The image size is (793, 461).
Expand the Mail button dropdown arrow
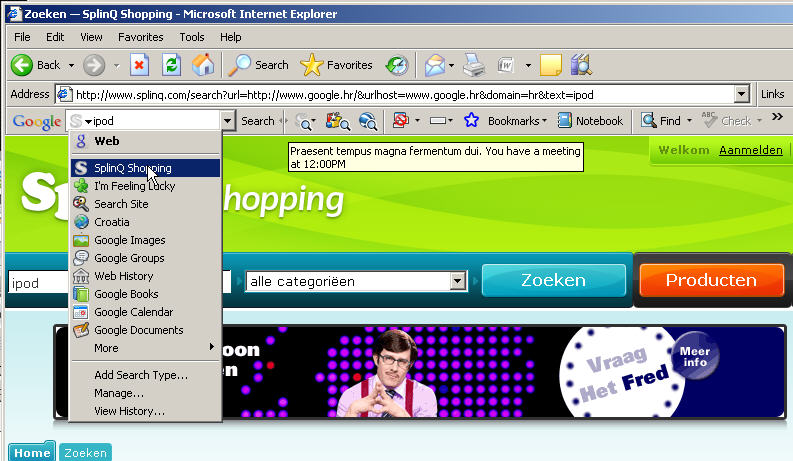(452, 66)
